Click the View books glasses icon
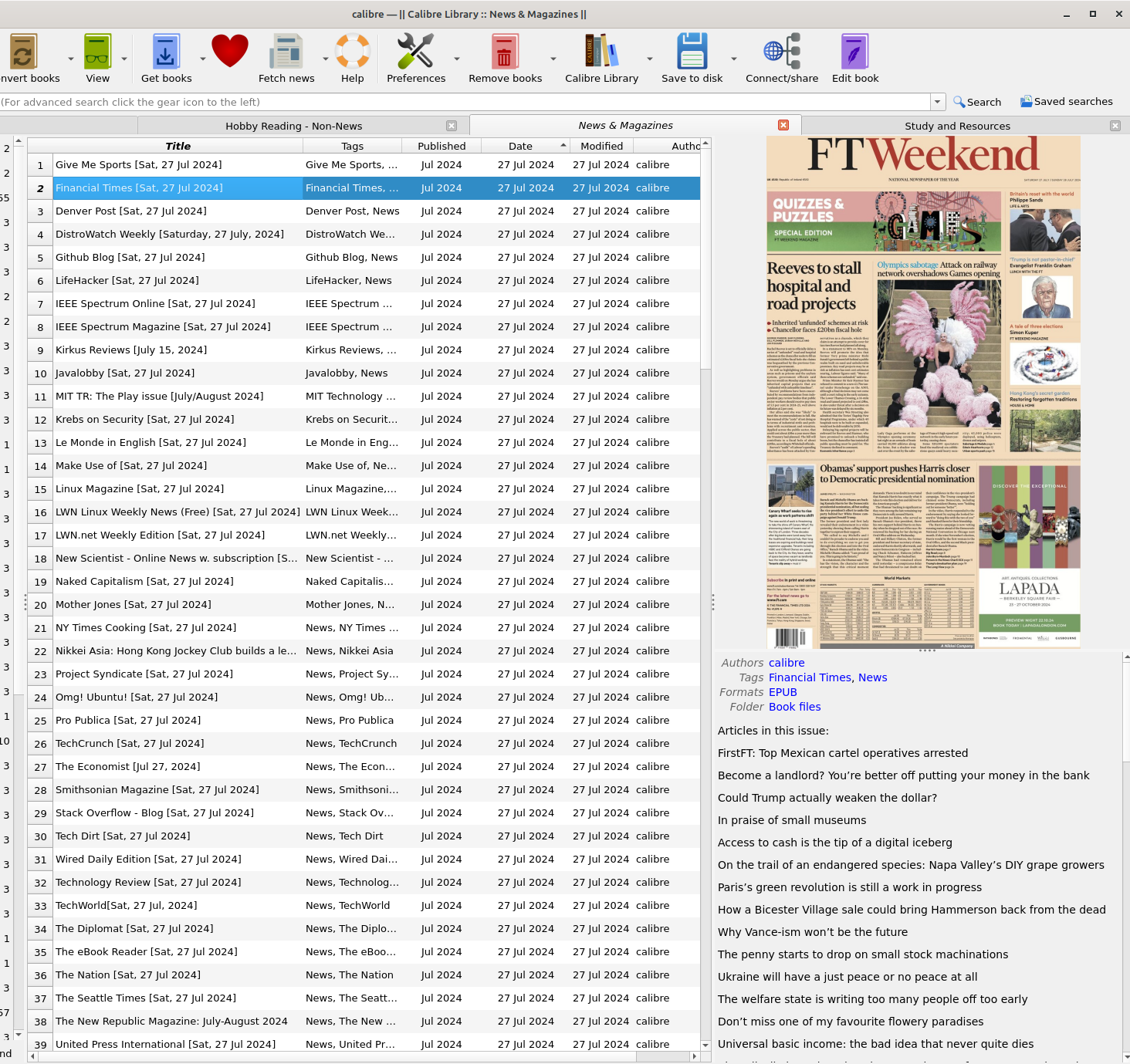 pos(97,52)
